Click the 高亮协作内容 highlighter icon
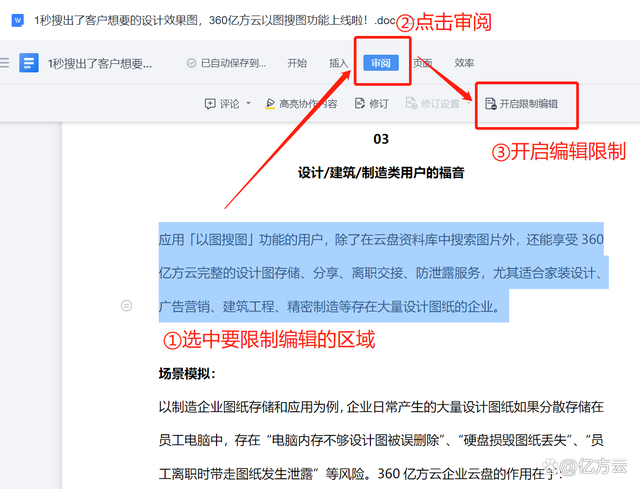Screen dimensions: 640x489 [270, 104]
